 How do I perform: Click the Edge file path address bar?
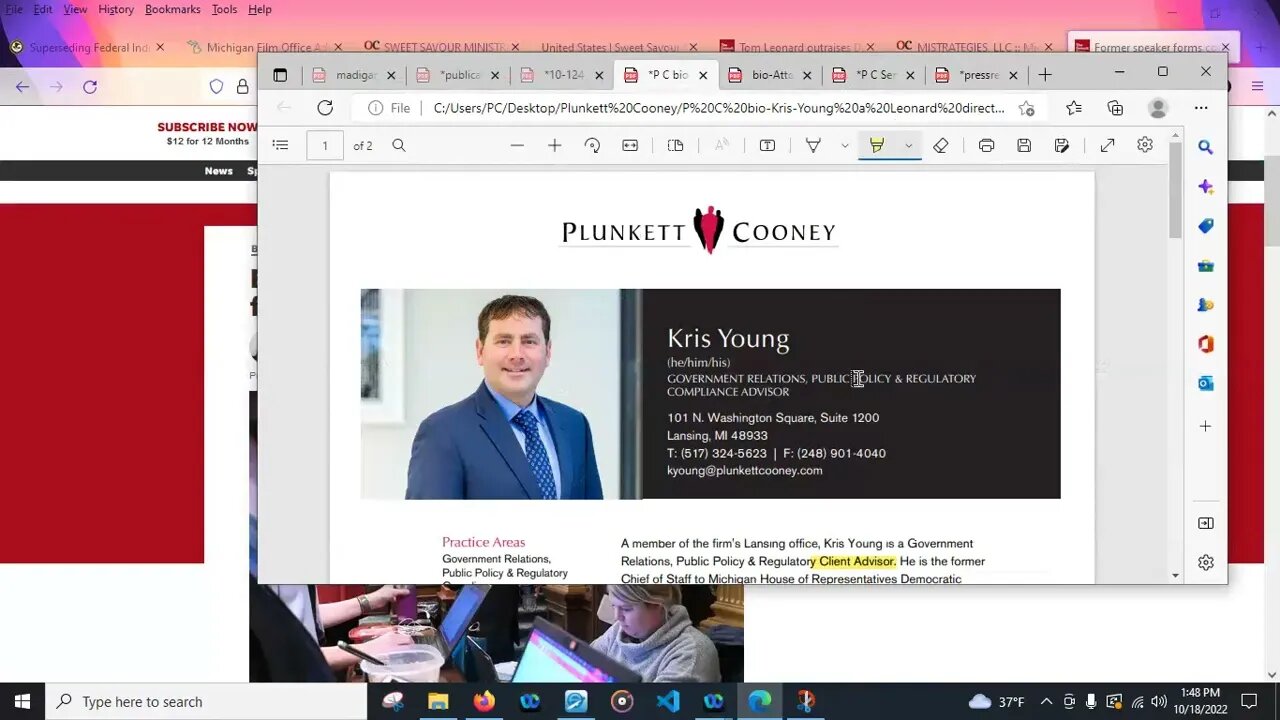click(x=719, y=108)
